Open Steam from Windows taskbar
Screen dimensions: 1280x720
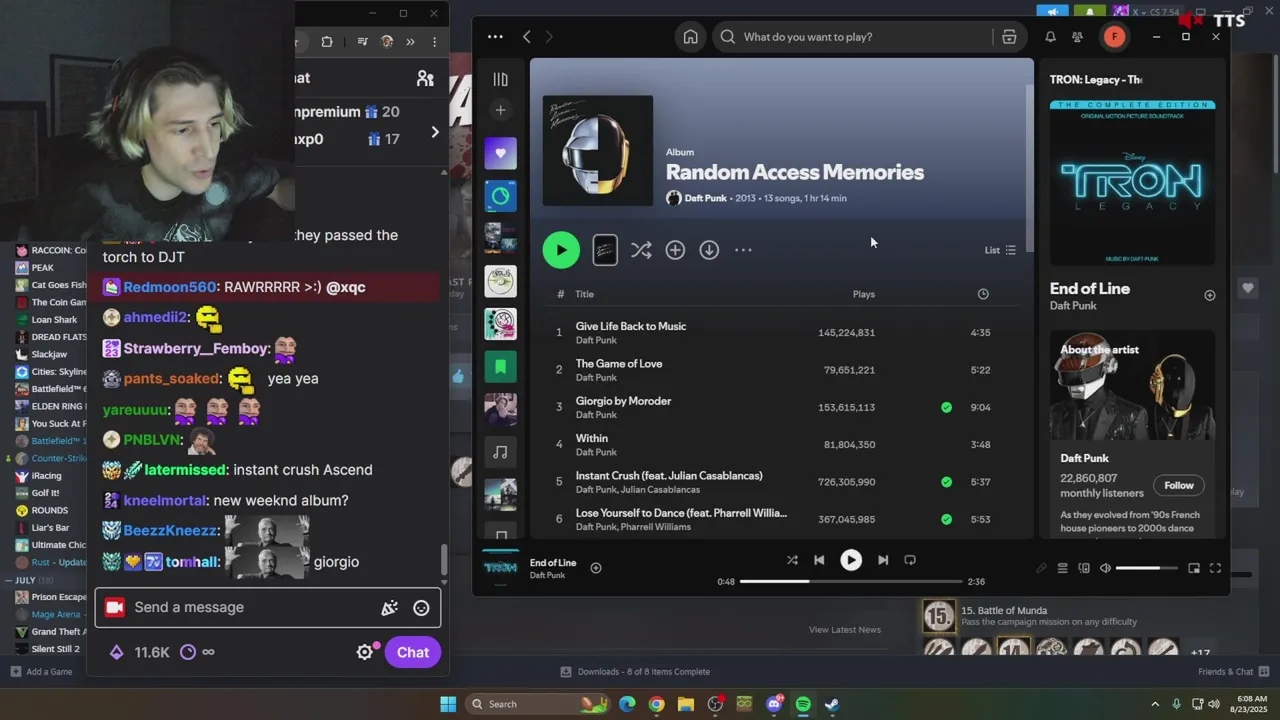click(832, 704)
